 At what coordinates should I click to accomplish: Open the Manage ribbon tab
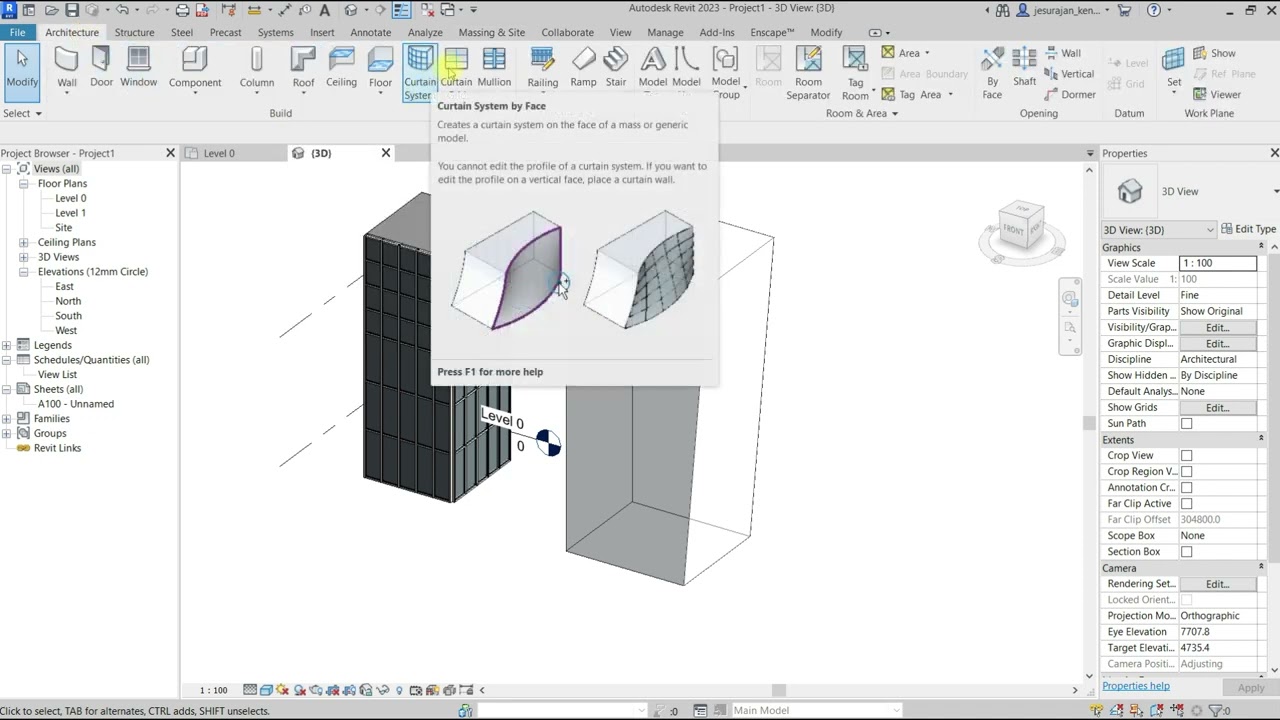tap(665, 32)
